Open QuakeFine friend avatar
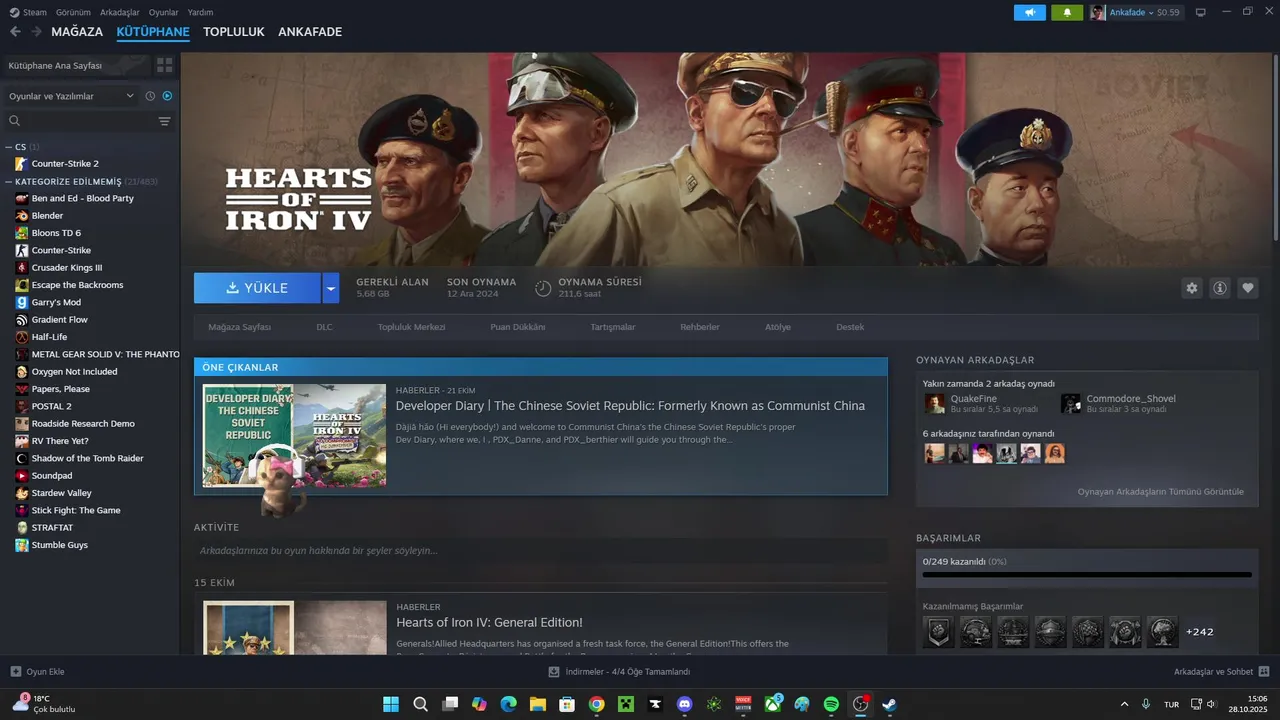 934,403
